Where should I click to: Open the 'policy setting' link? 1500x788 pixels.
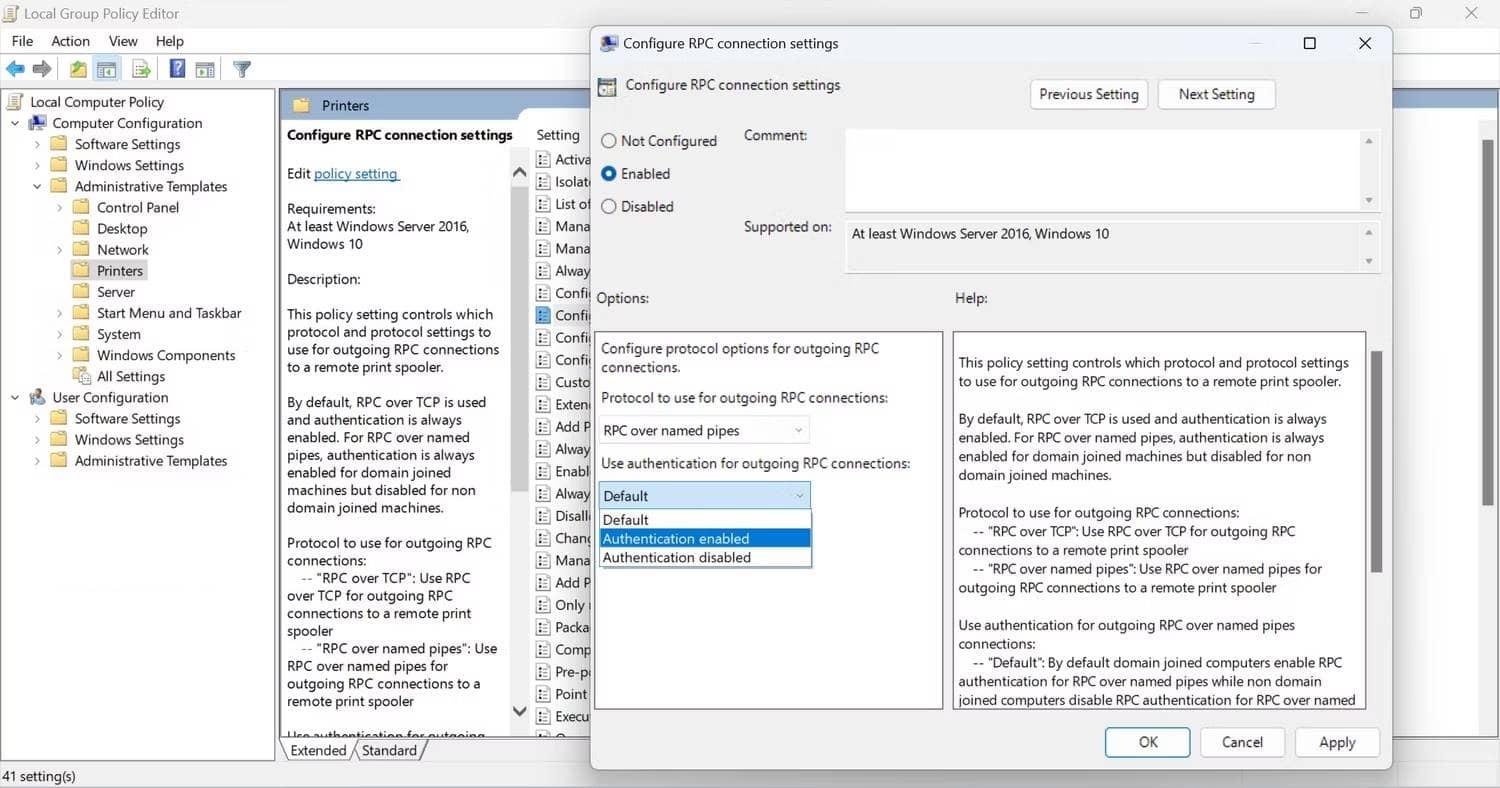(x=356, y=173)
